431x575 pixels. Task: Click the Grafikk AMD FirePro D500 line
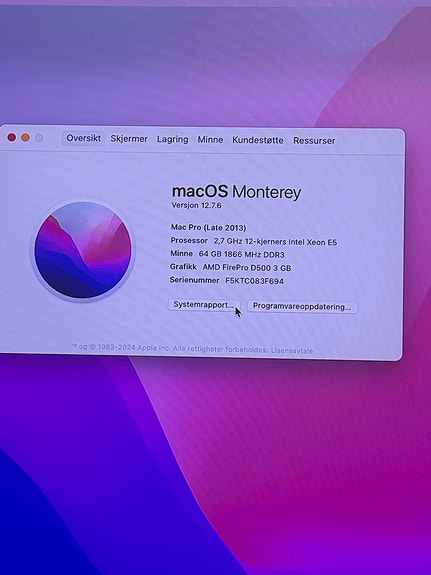point(230,267)
